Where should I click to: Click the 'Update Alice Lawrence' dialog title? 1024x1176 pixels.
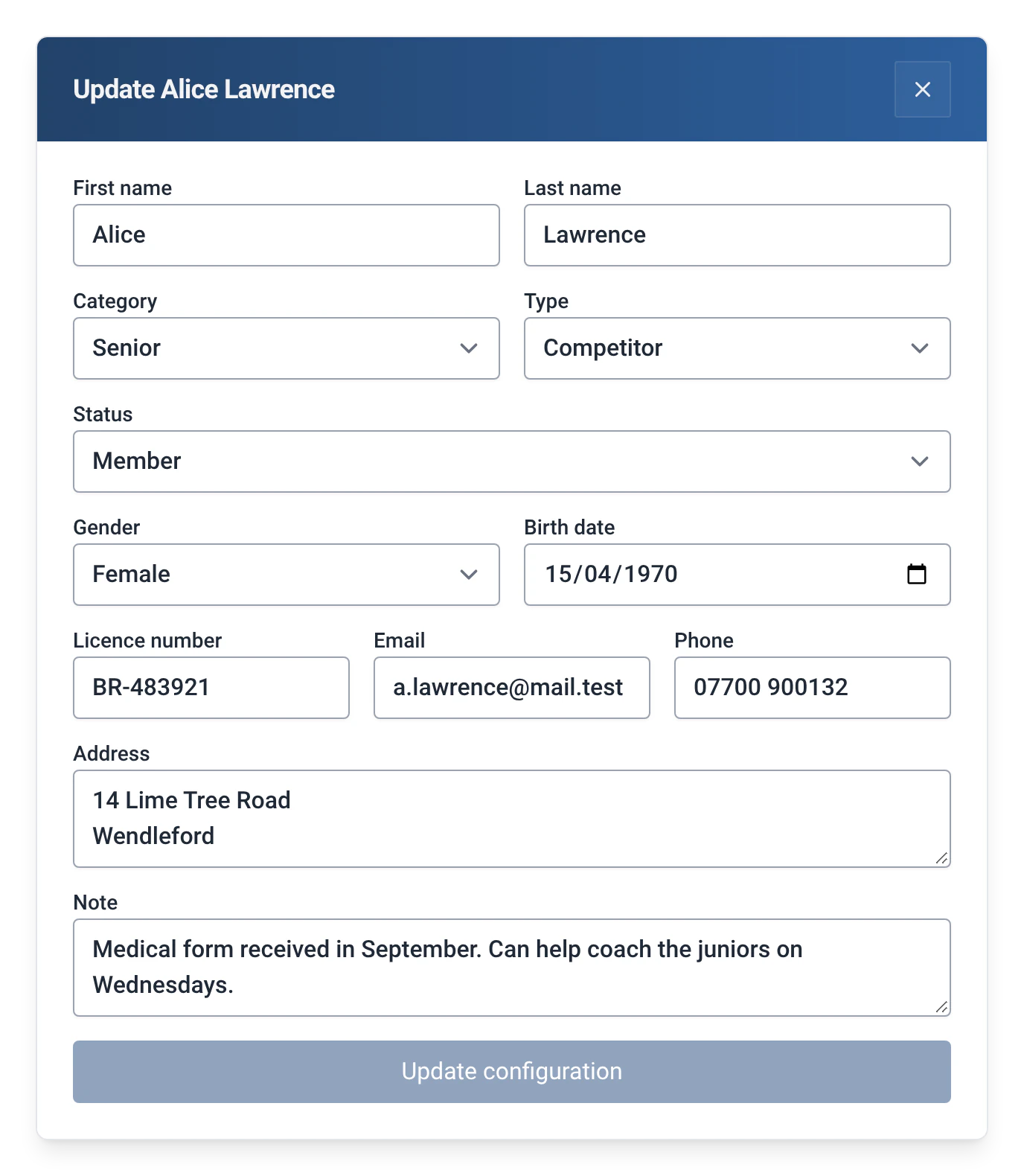click(204, 89)
